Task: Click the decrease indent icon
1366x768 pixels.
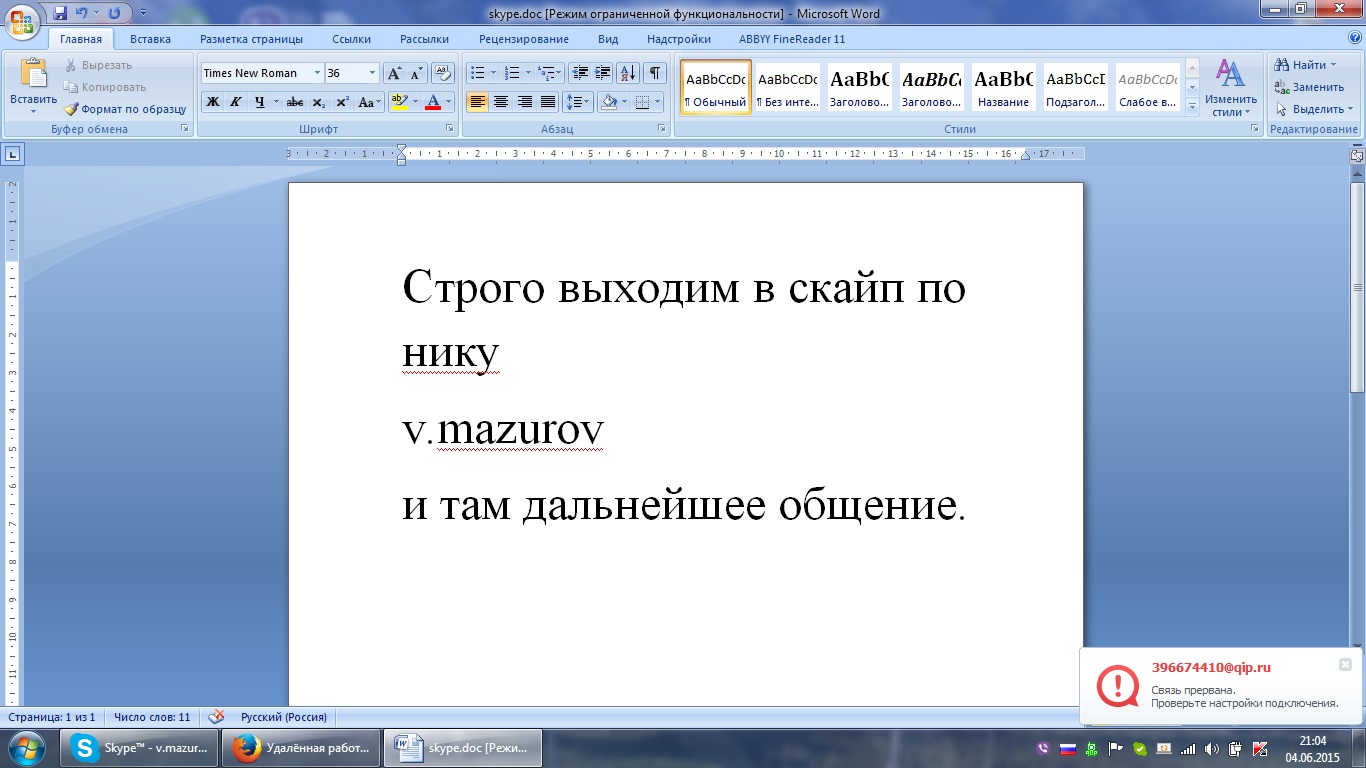Action: (x=579, y=73)
